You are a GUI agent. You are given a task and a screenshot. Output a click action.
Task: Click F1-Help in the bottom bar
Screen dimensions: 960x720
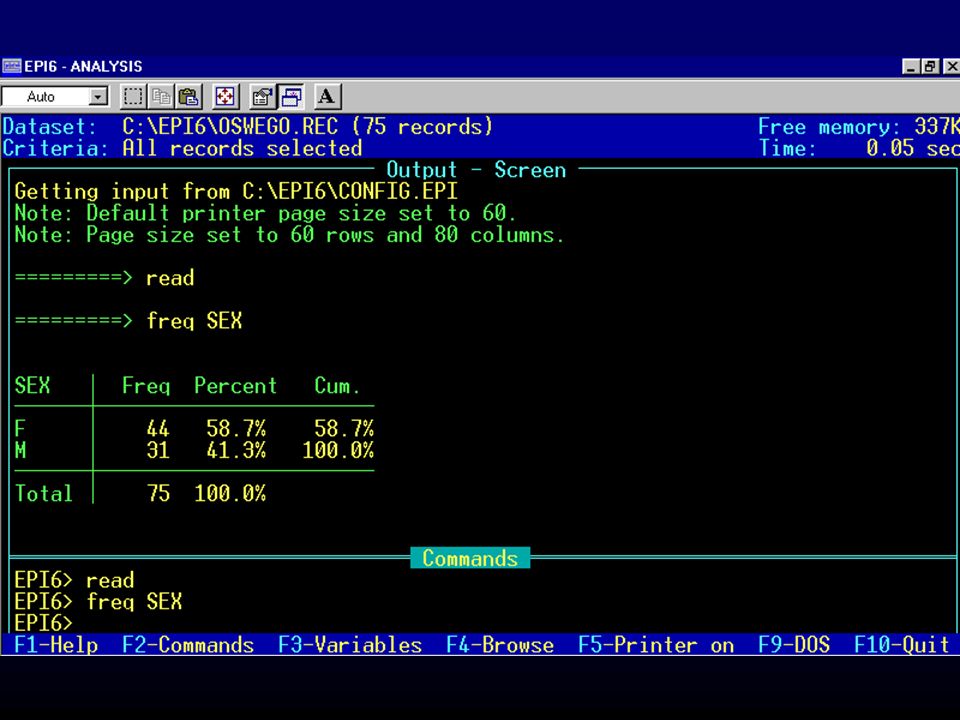pos(56,645)
